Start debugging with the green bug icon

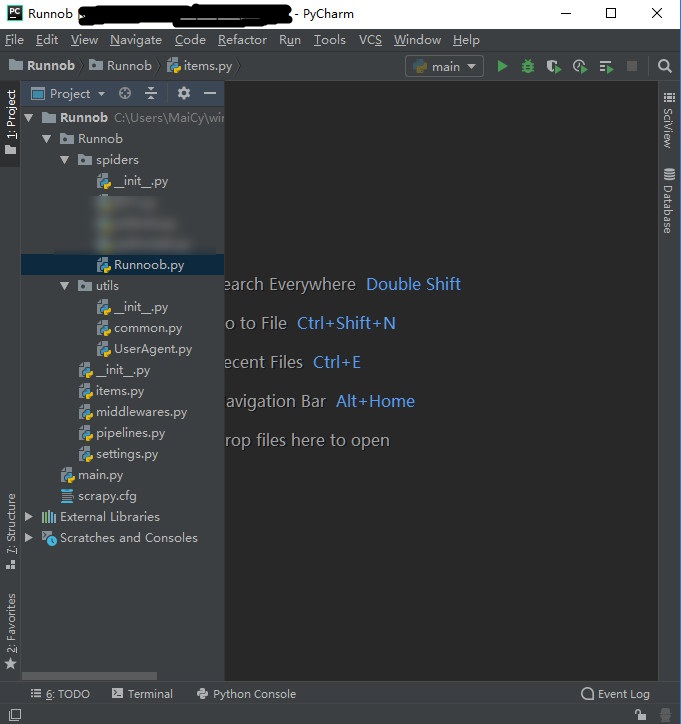point(528,66)
